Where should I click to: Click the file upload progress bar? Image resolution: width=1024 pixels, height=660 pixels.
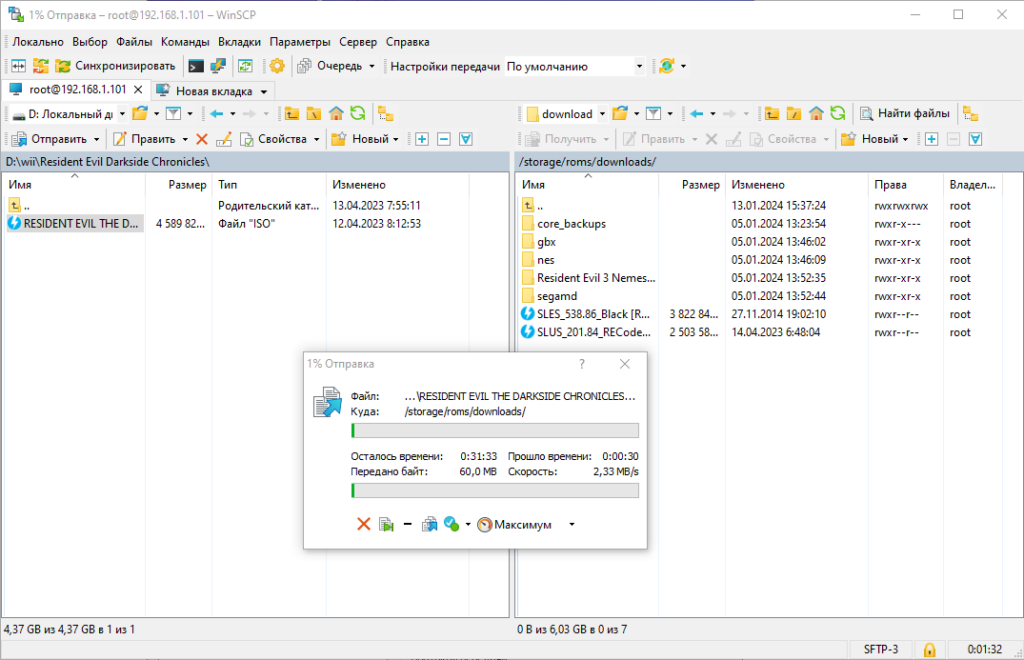coord(495,431)
